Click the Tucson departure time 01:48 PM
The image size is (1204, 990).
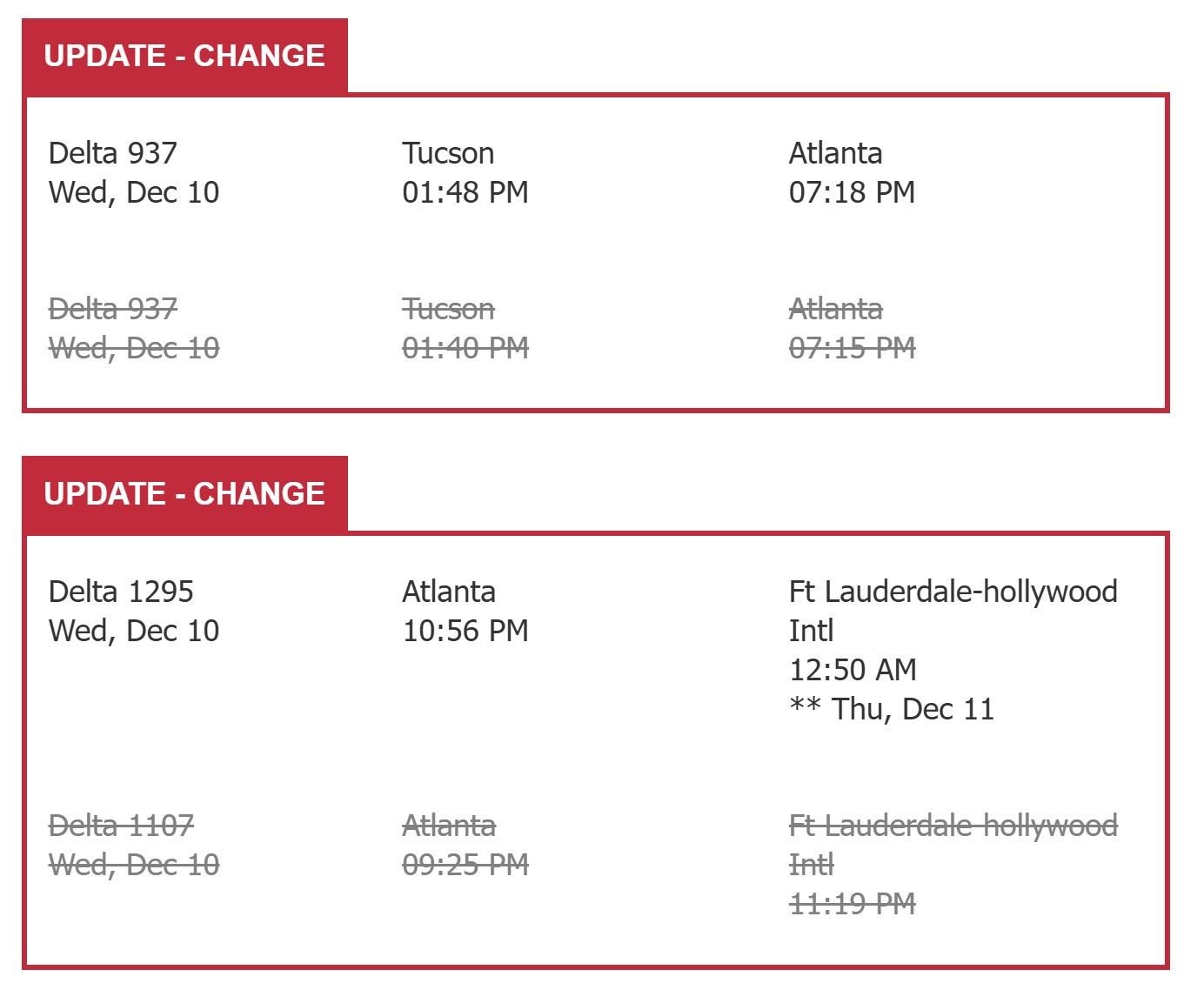click(465, 192)
